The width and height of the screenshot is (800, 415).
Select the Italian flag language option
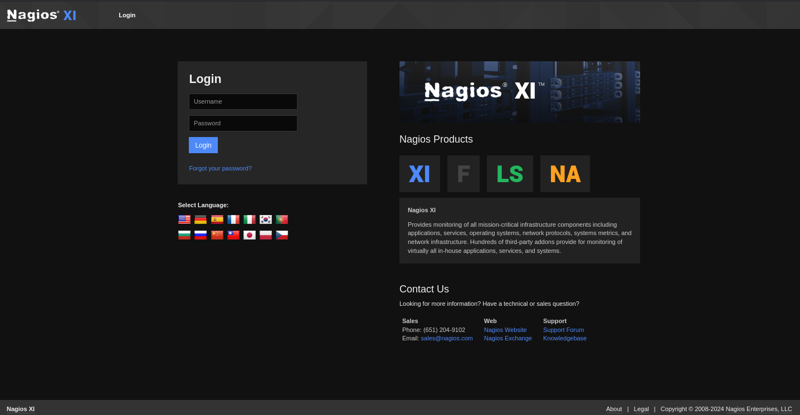coord(249,219)
